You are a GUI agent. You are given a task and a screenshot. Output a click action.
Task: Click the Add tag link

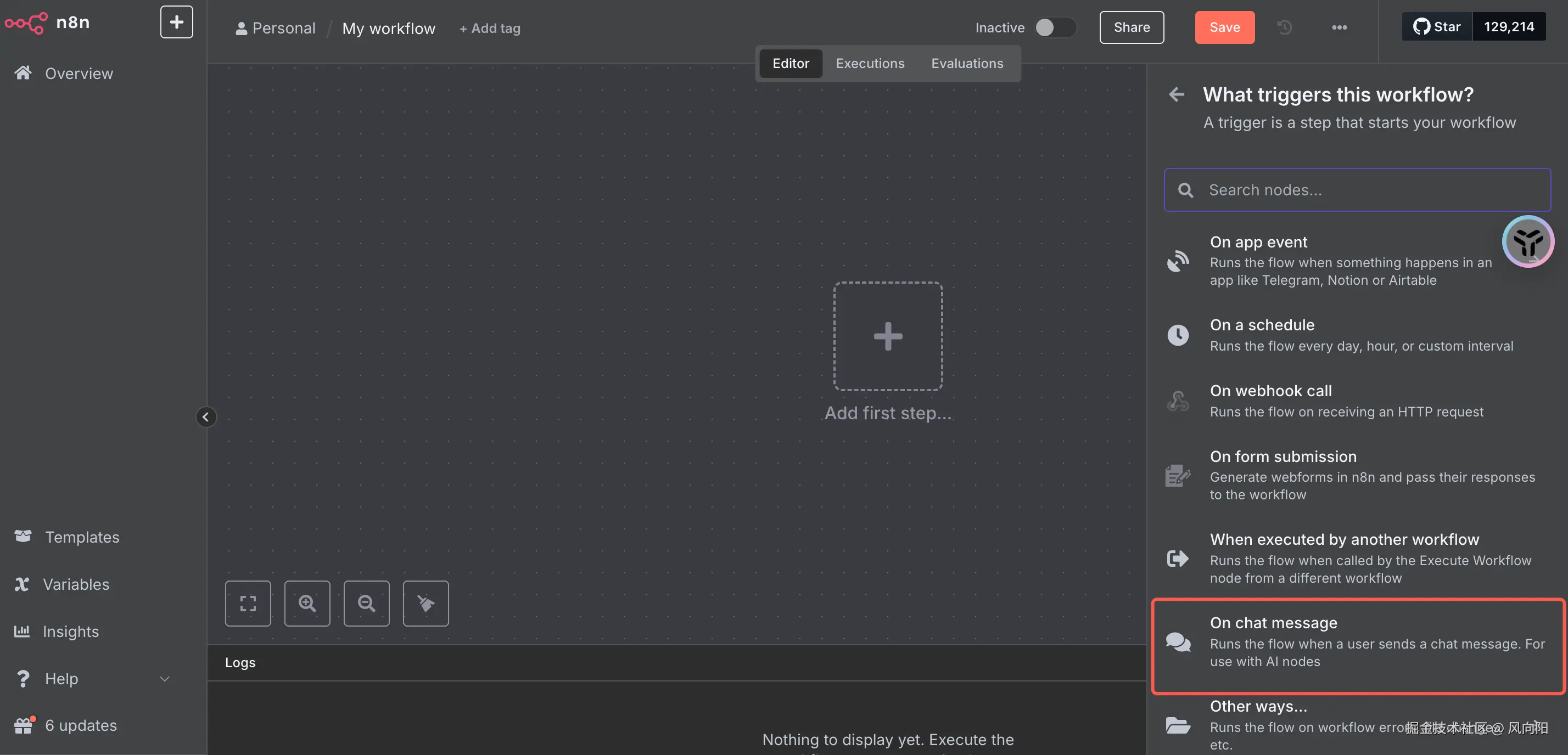(x=490, y=28)
